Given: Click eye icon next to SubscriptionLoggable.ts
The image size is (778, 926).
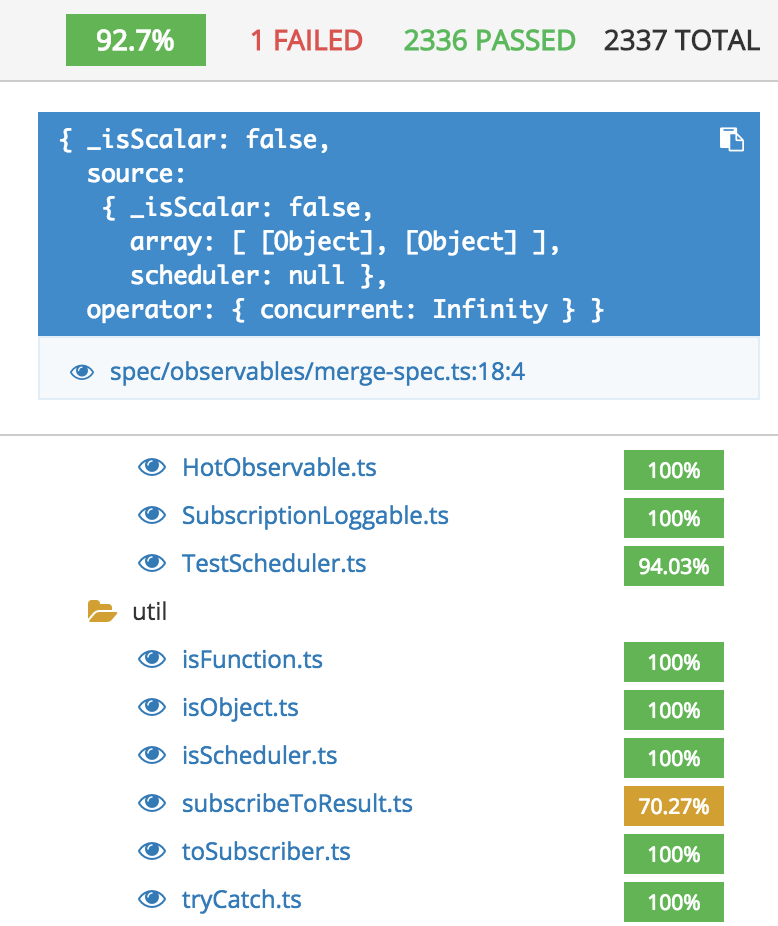Looking at the screenshot, I should [x=152, y=515].
